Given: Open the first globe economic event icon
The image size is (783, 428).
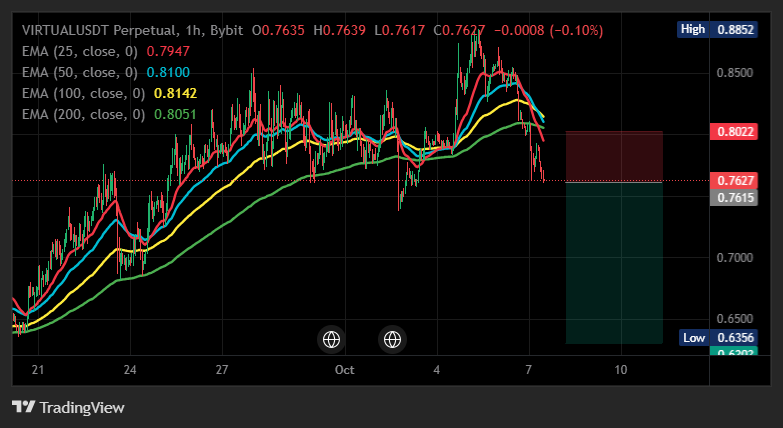Looking at the screenshot, I should [332, 340].
